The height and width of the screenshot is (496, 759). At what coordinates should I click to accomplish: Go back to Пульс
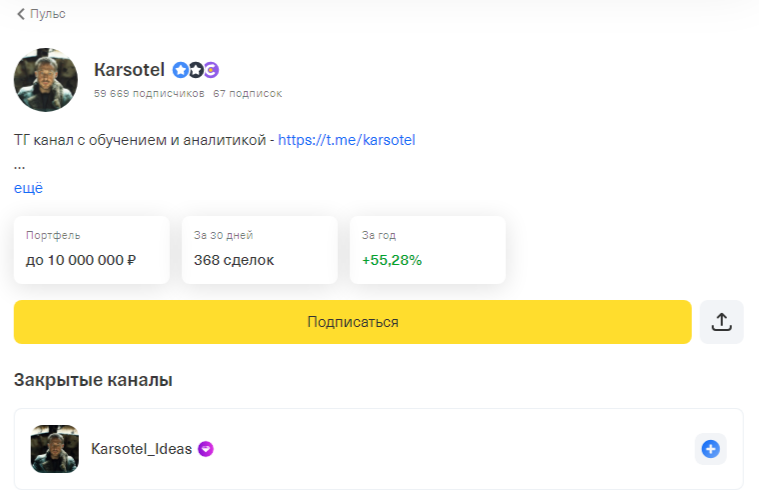click(41, 14)
